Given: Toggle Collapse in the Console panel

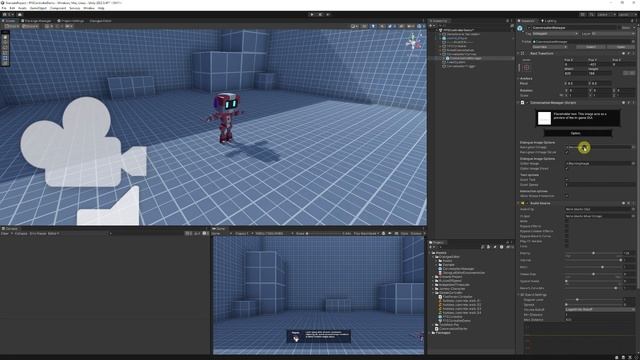Looking at the screenshot, I should [21, 233].
